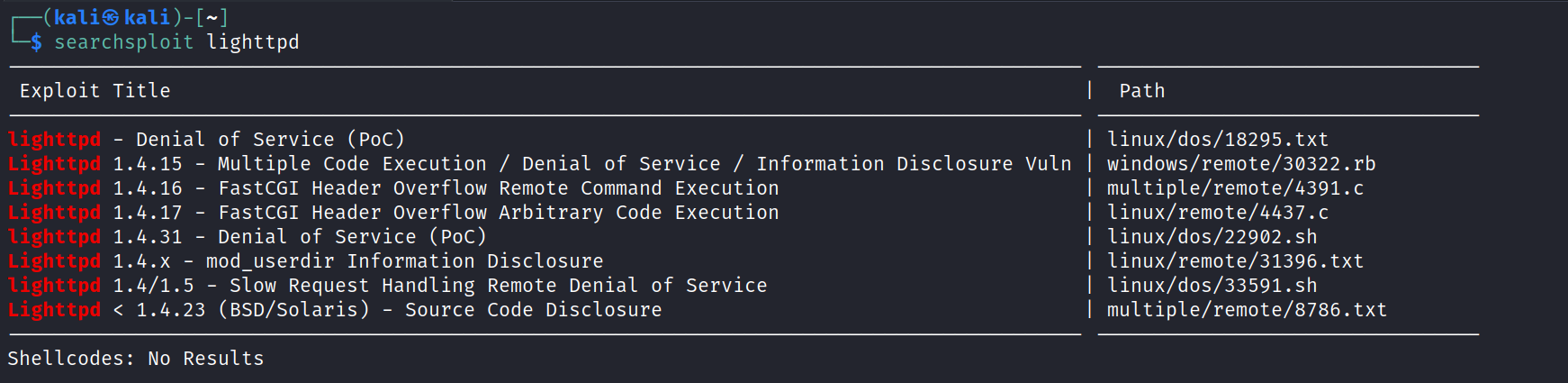1568x383 pixels.
Task: Select the path windows/remote/30322.rb
Action: [1240, 164]
